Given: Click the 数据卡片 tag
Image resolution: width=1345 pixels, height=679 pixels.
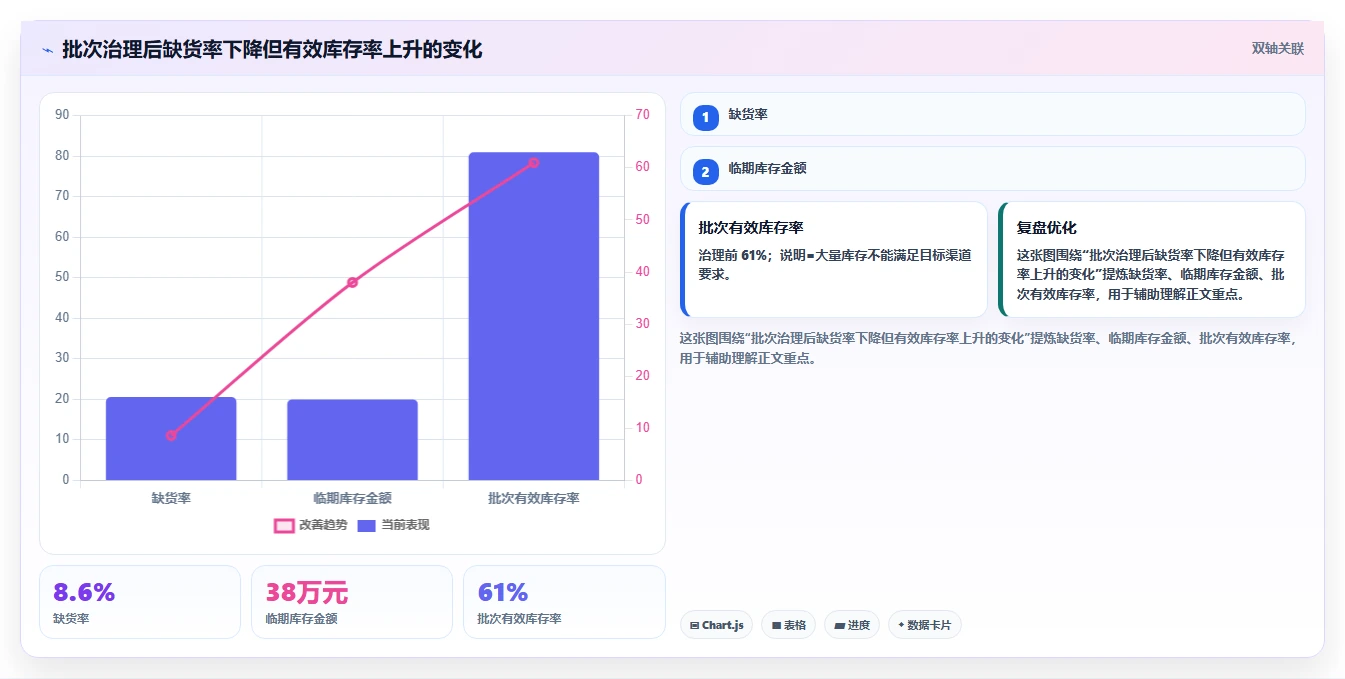Looking at the screenshot, I should click(925, 625).
